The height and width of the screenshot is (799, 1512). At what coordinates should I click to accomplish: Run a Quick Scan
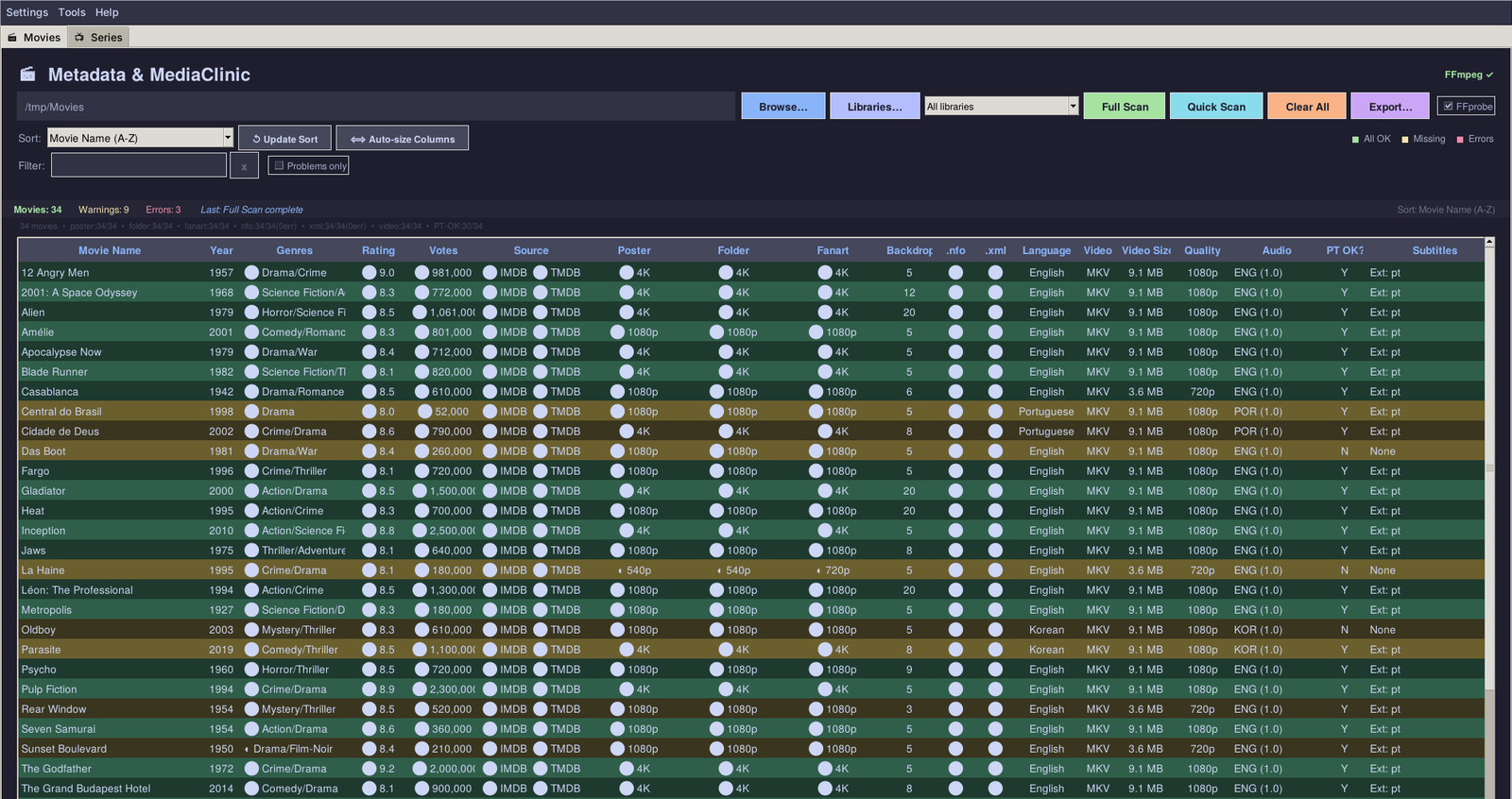coord(1216,107)
